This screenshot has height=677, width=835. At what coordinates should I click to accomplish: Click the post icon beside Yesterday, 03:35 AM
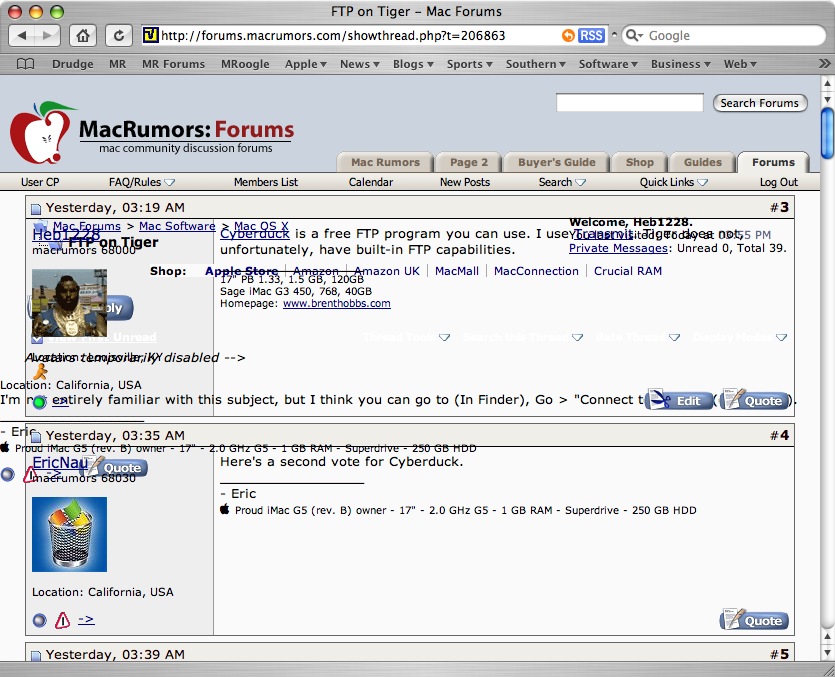35,437
